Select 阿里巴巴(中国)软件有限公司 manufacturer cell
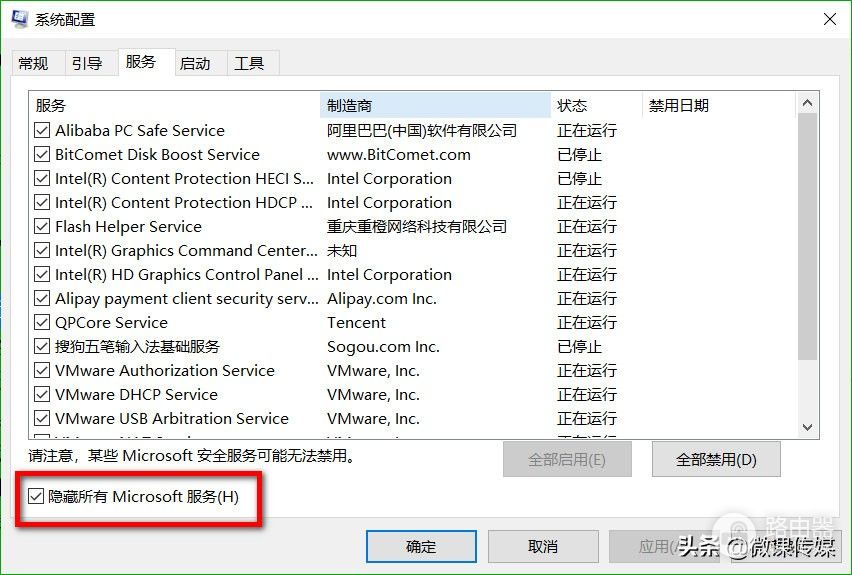This screenshot has width=852, height=575. pyautogui.click(x=422, y=130)
